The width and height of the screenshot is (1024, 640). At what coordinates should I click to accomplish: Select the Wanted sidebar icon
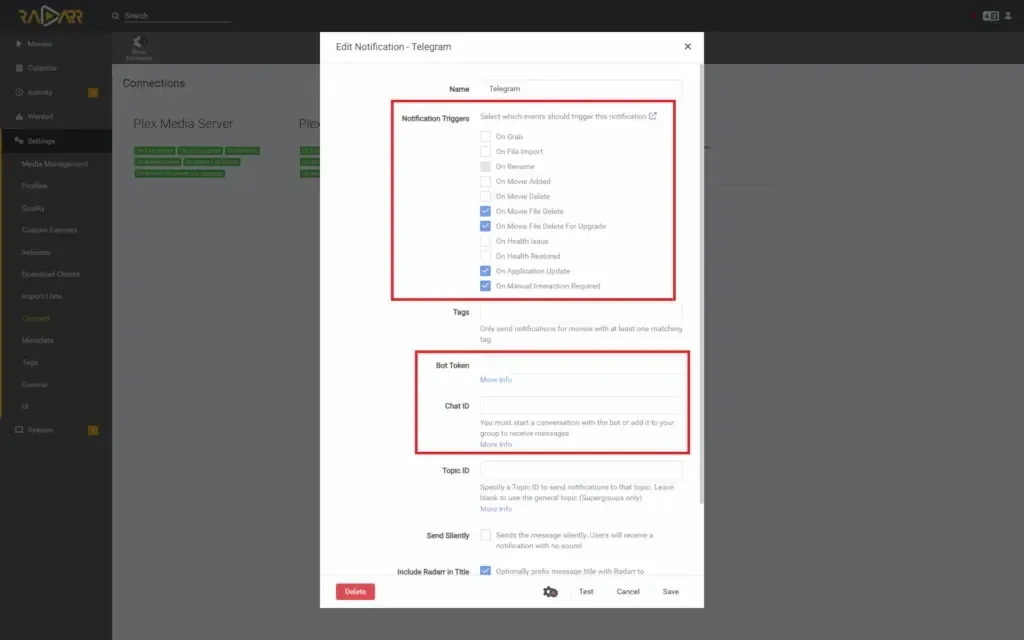click(x=18, y=116)
